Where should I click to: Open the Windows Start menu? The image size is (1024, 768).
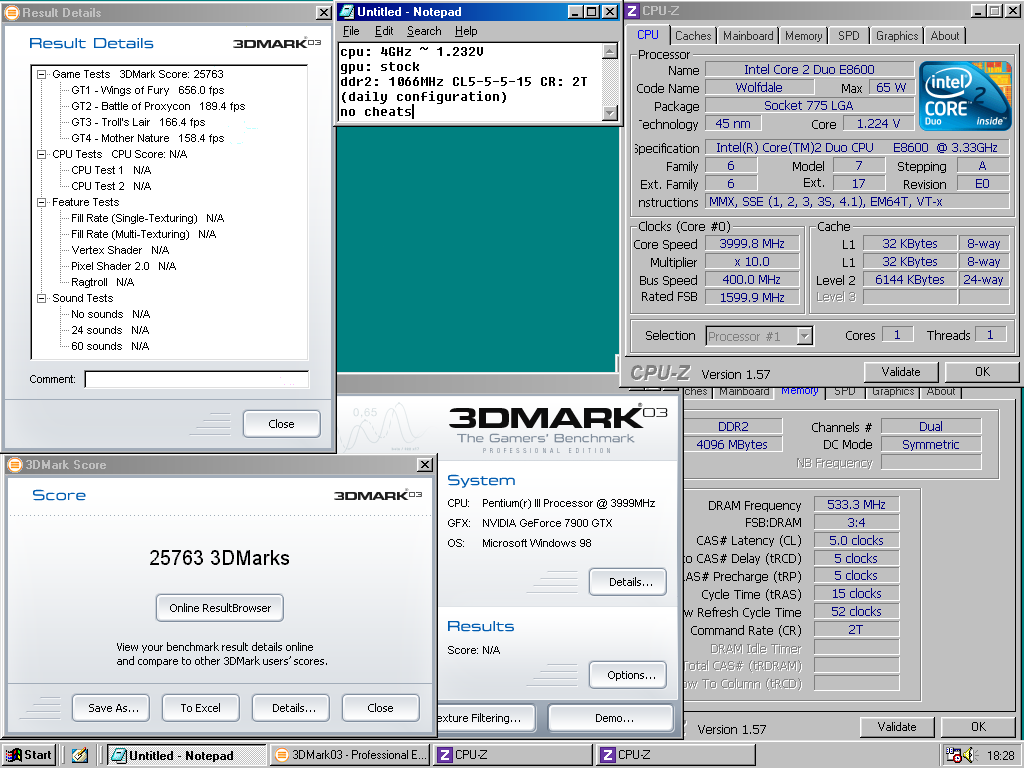(x=29, y=755)
